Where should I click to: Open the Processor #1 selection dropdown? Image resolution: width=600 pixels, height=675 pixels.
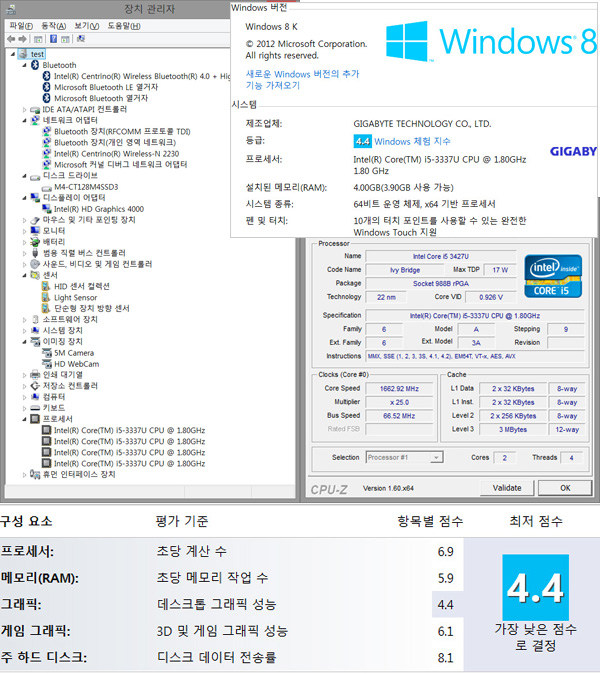coord(405,458)
